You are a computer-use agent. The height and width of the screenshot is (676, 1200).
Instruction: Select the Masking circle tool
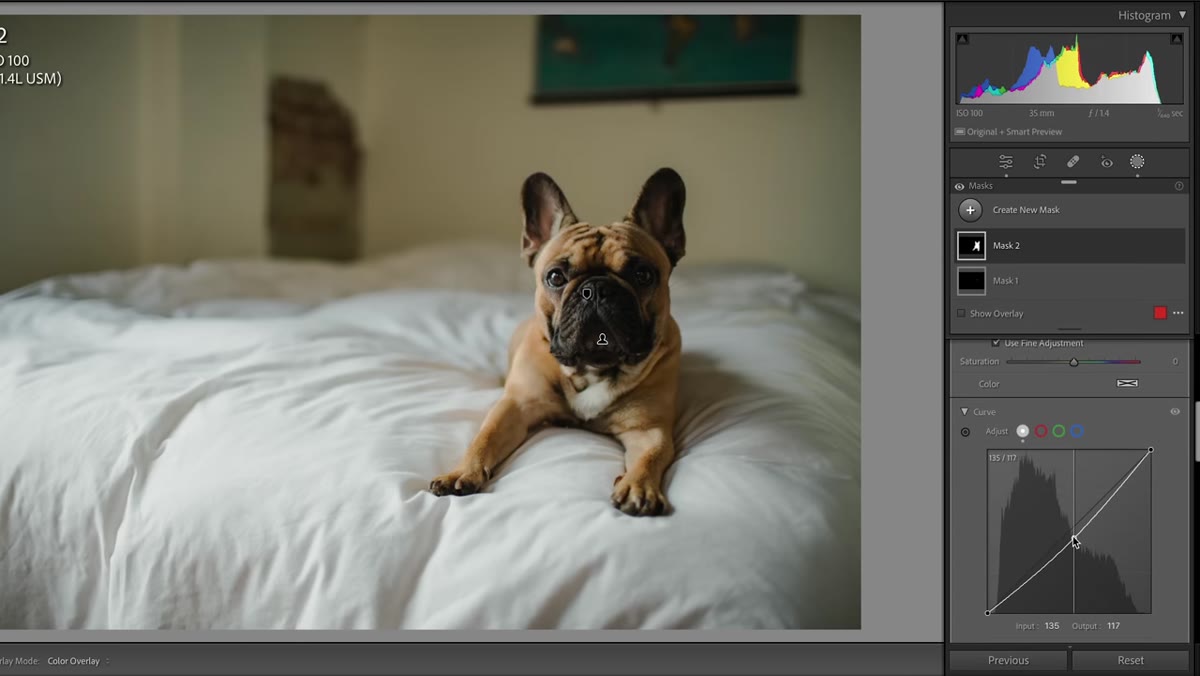coord(1137,162)
